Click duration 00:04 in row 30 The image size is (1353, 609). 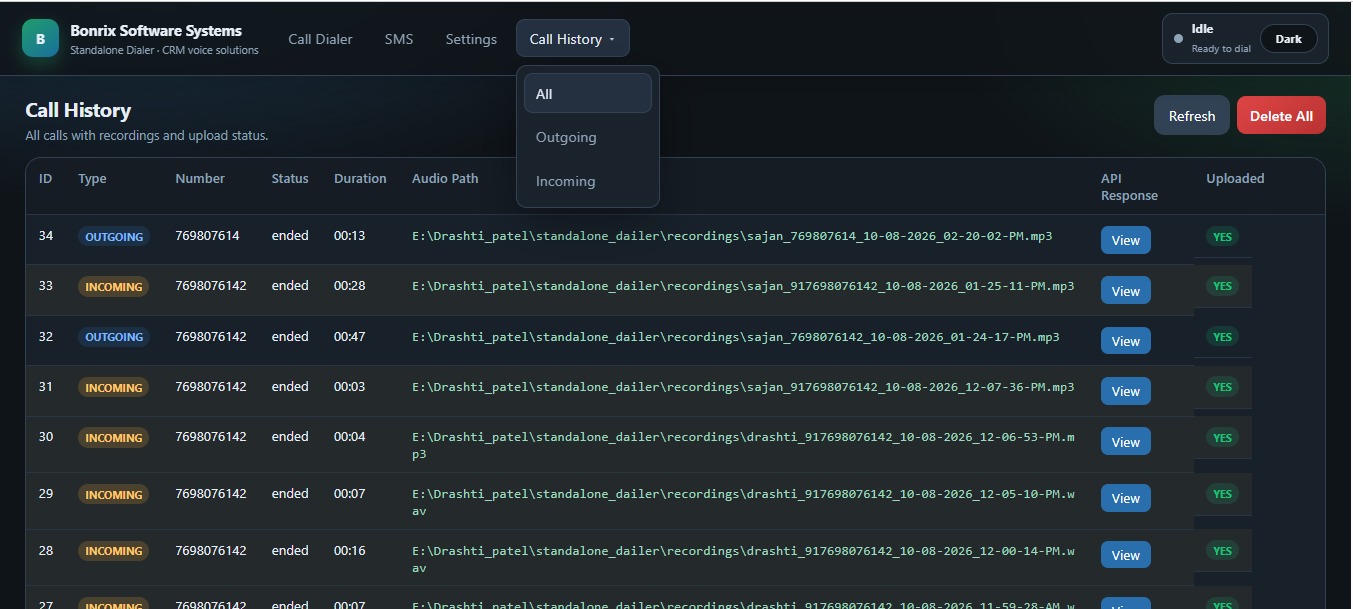point(350,437)
